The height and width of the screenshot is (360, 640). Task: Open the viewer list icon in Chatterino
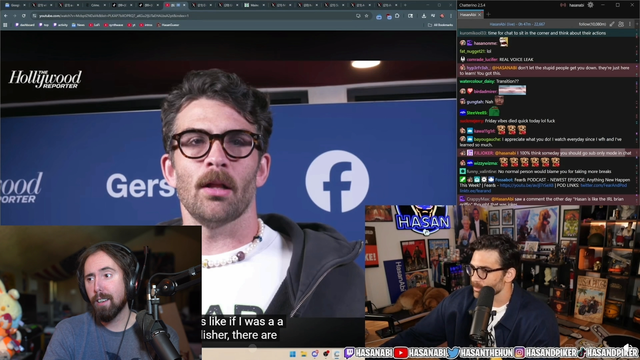pyautogui.click(x=621, y=24)
